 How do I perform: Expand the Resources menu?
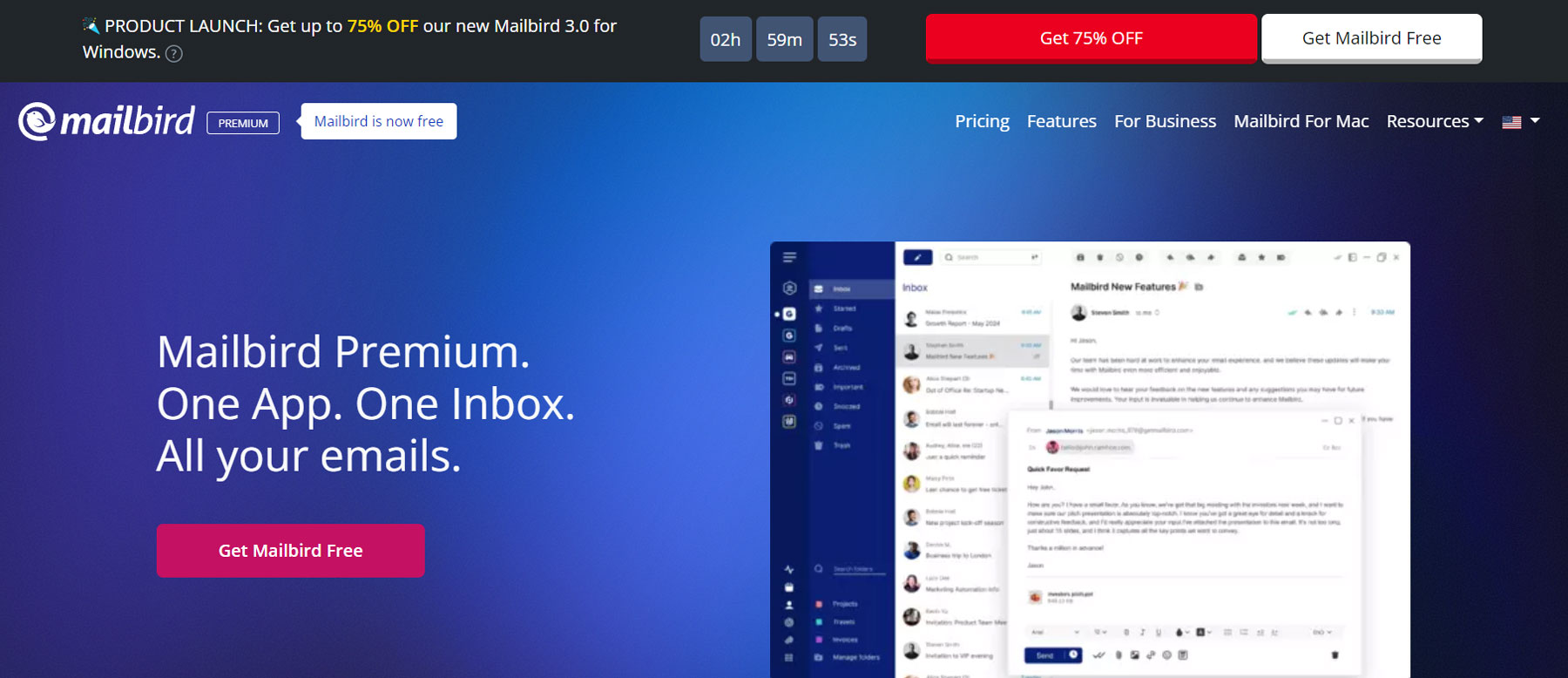pos(1435,121)
